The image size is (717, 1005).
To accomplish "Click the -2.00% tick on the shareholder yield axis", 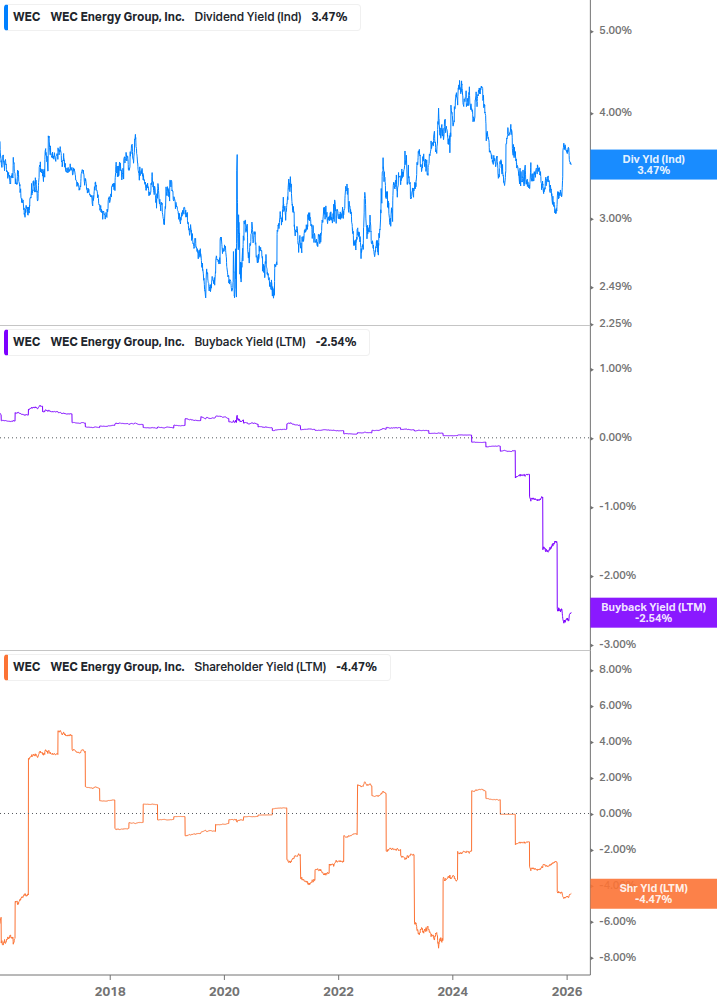I will pyautogui.click(x=618, y=850).
